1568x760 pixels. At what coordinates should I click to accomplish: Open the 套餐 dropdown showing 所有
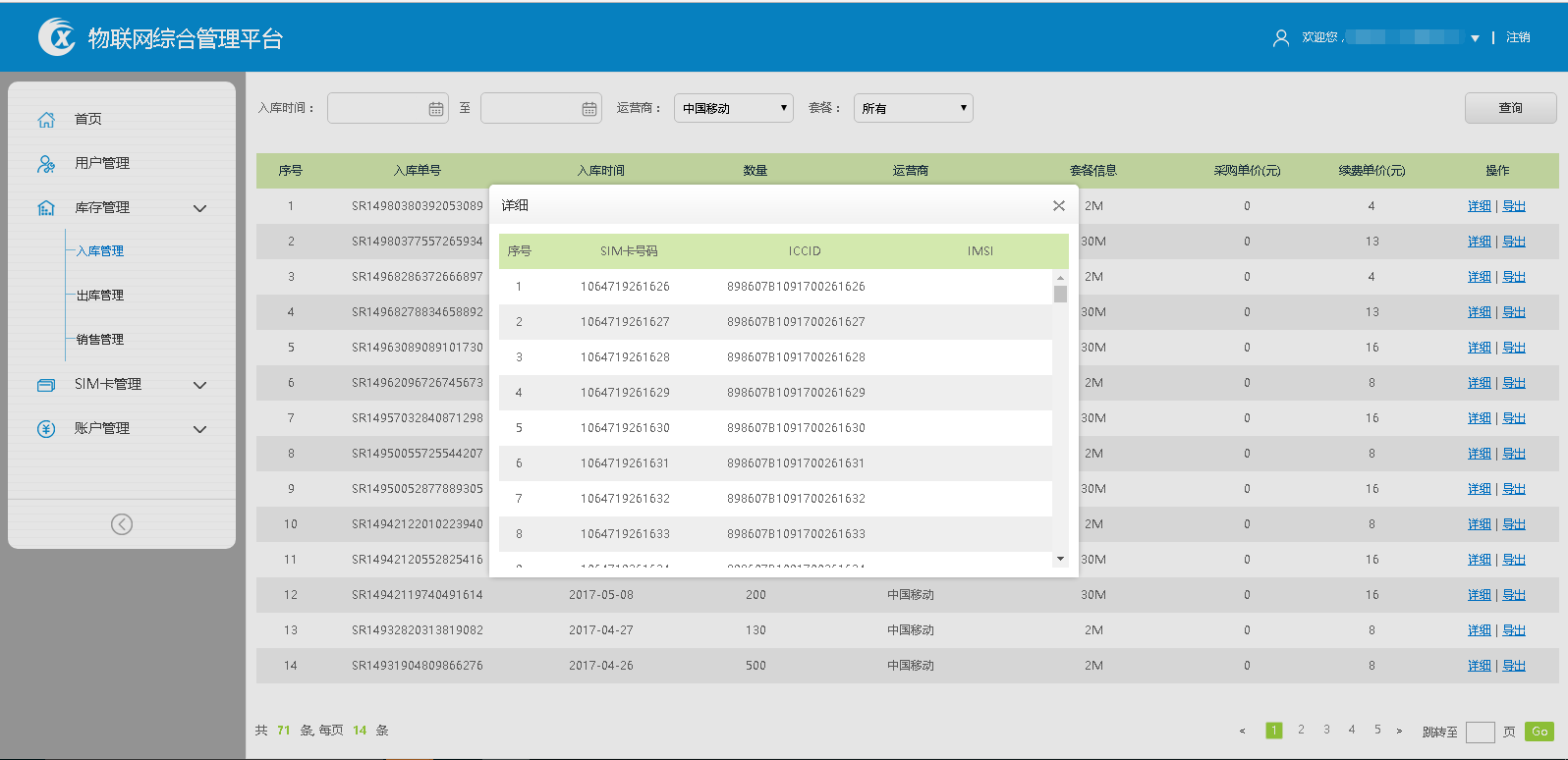[x=913, y=108]
